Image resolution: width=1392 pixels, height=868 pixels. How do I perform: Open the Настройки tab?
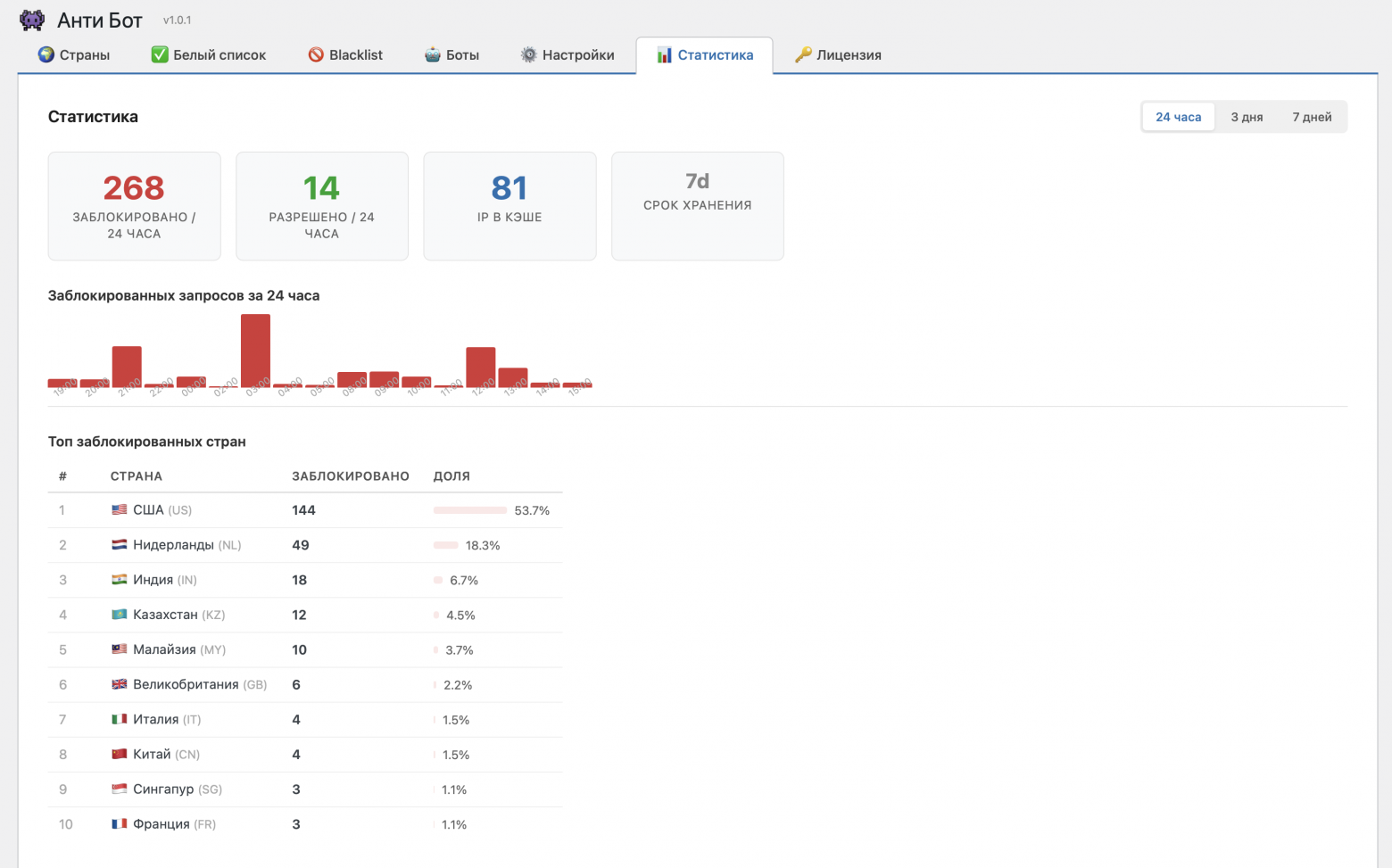(568, 55)
